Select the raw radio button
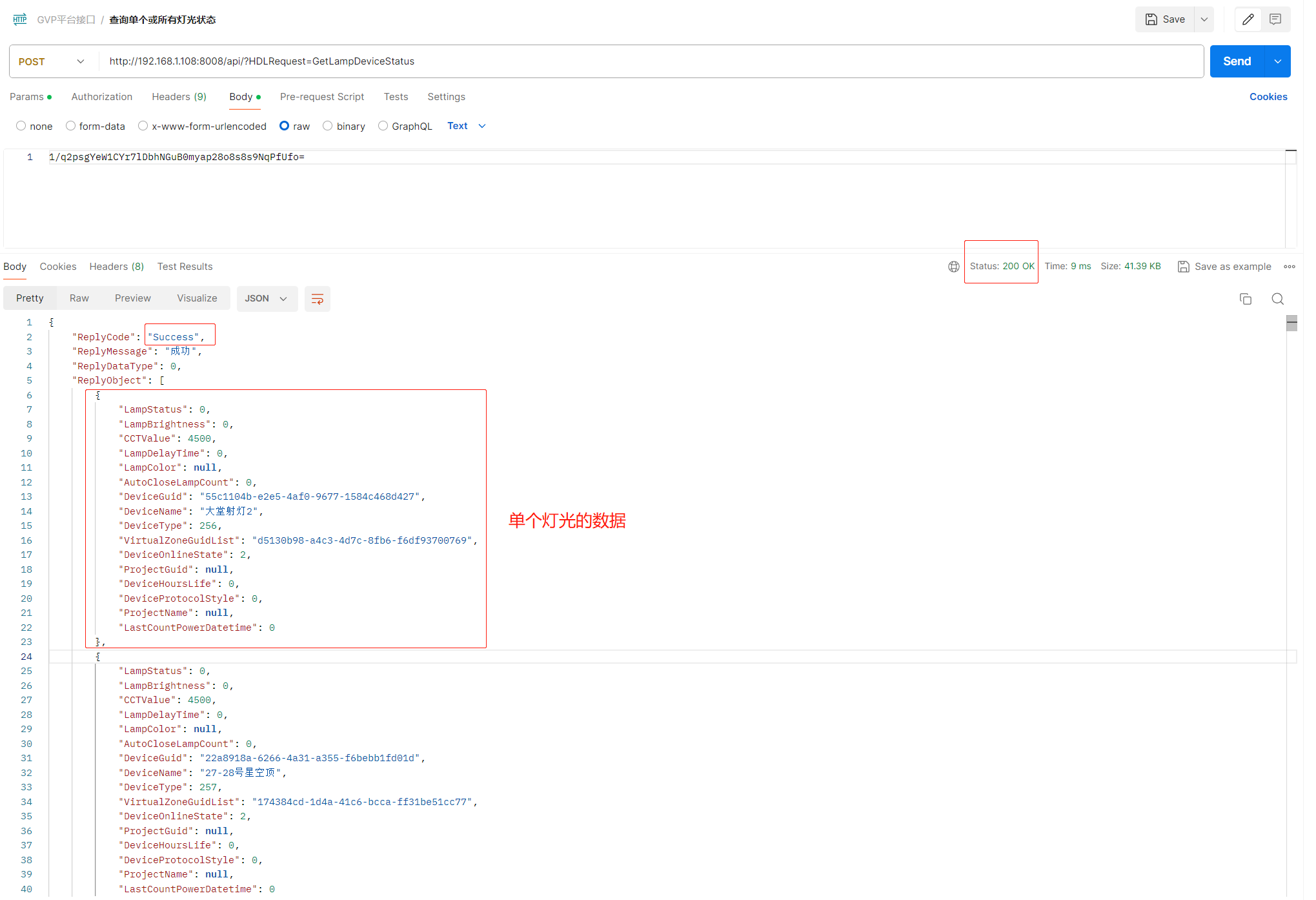The width and height of the screenshot is (1316, 900). pyautogui.click(x=284, y=126)
